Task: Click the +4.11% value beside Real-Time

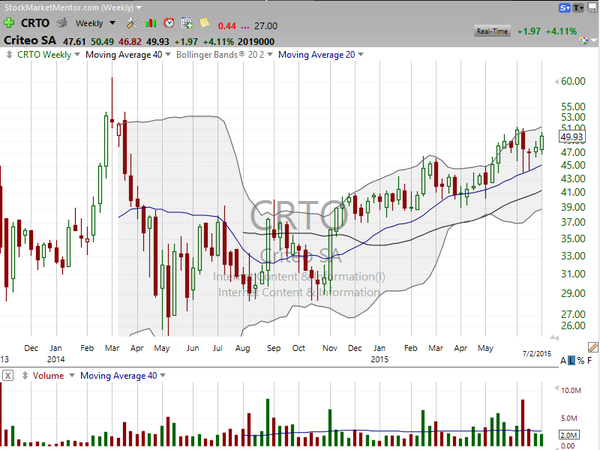Action: click(561, 31)
